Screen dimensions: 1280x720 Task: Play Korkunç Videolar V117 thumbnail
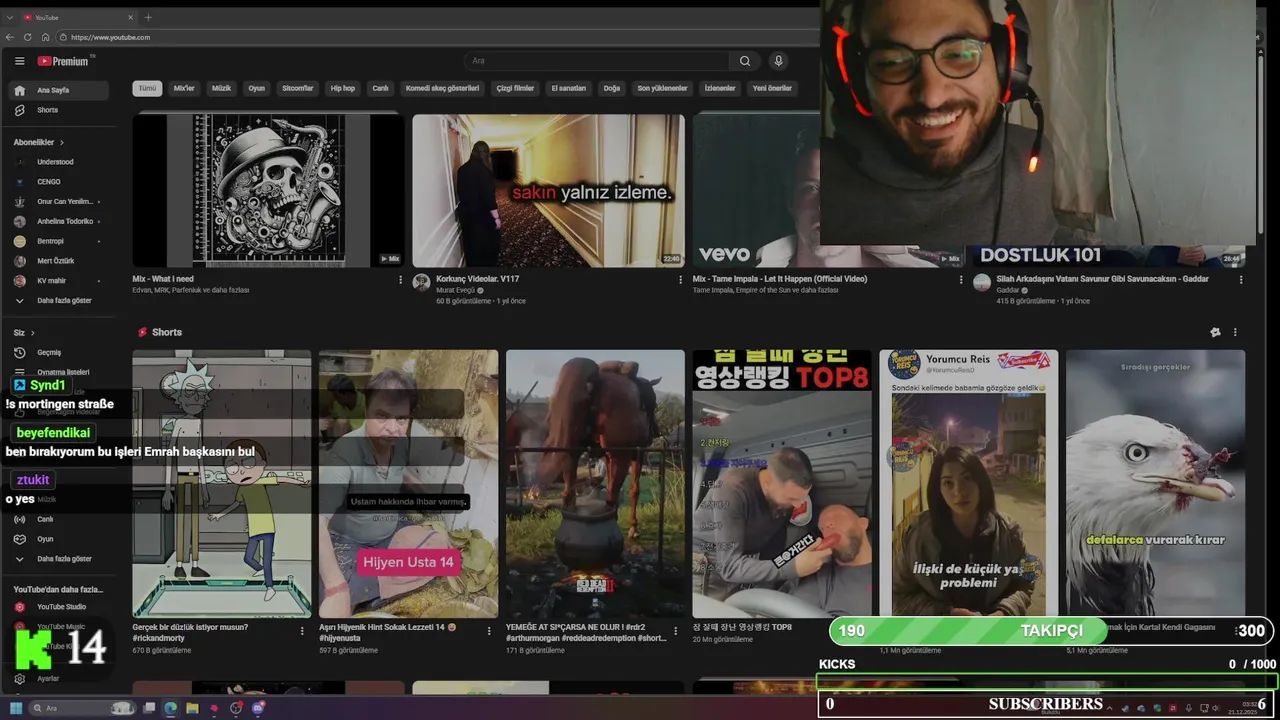[x=548, y=190]
